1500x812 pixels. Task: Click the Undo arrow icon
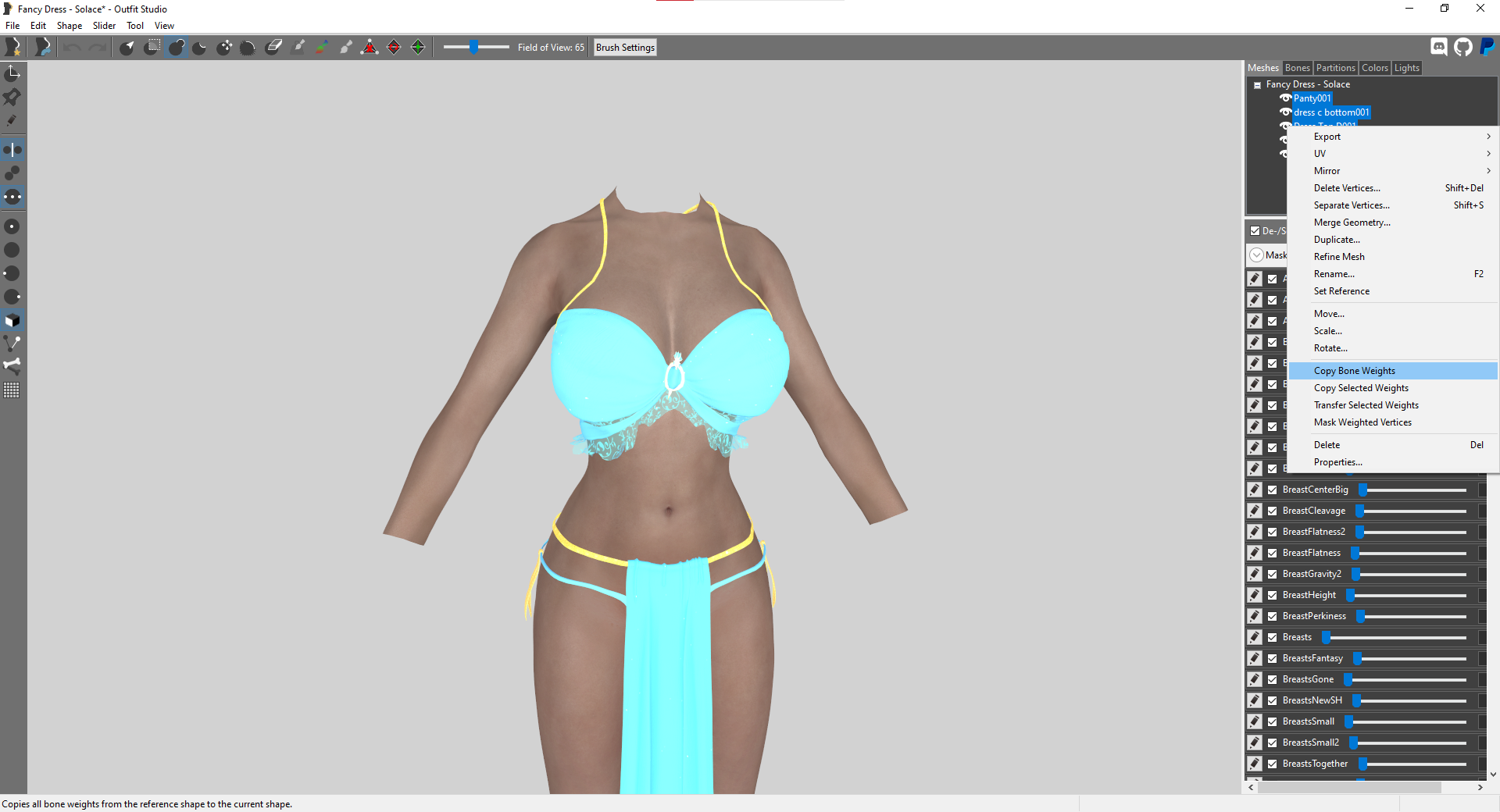click(73, 48)
